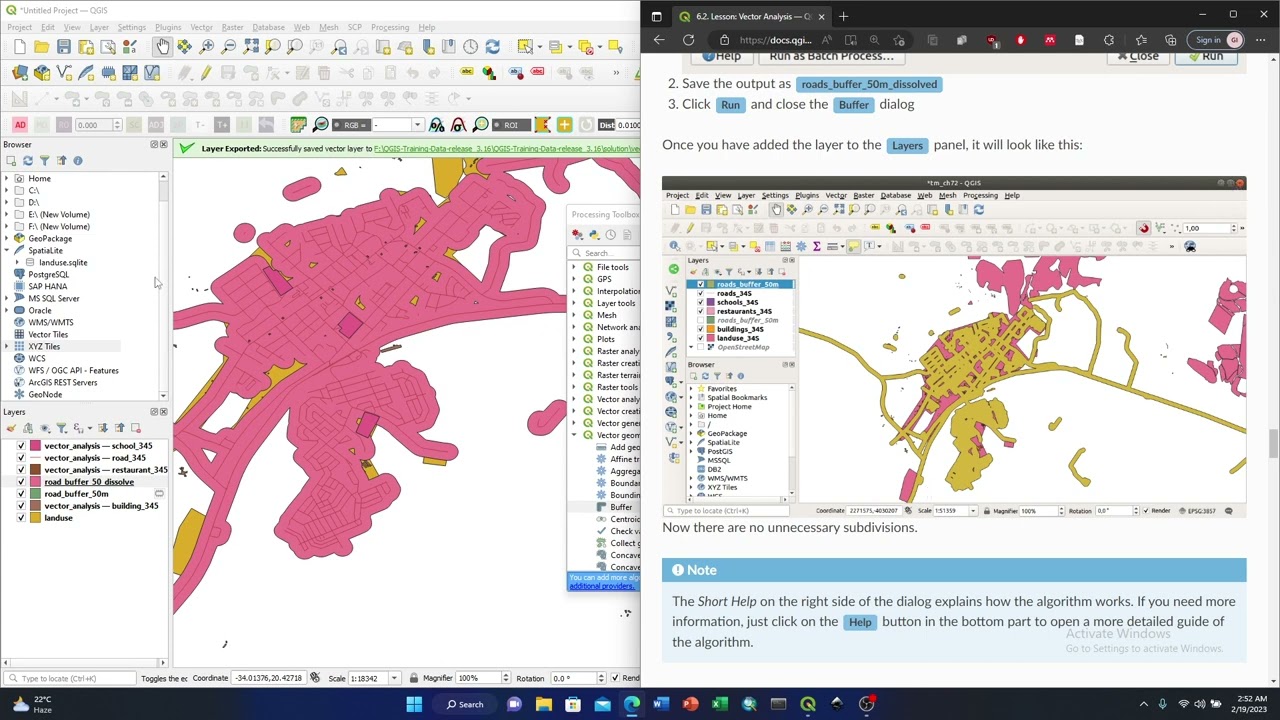Click the yellow 'abc' labeling icon
Viewport: 1280px width, 720px height.
(x=467, y=73)
